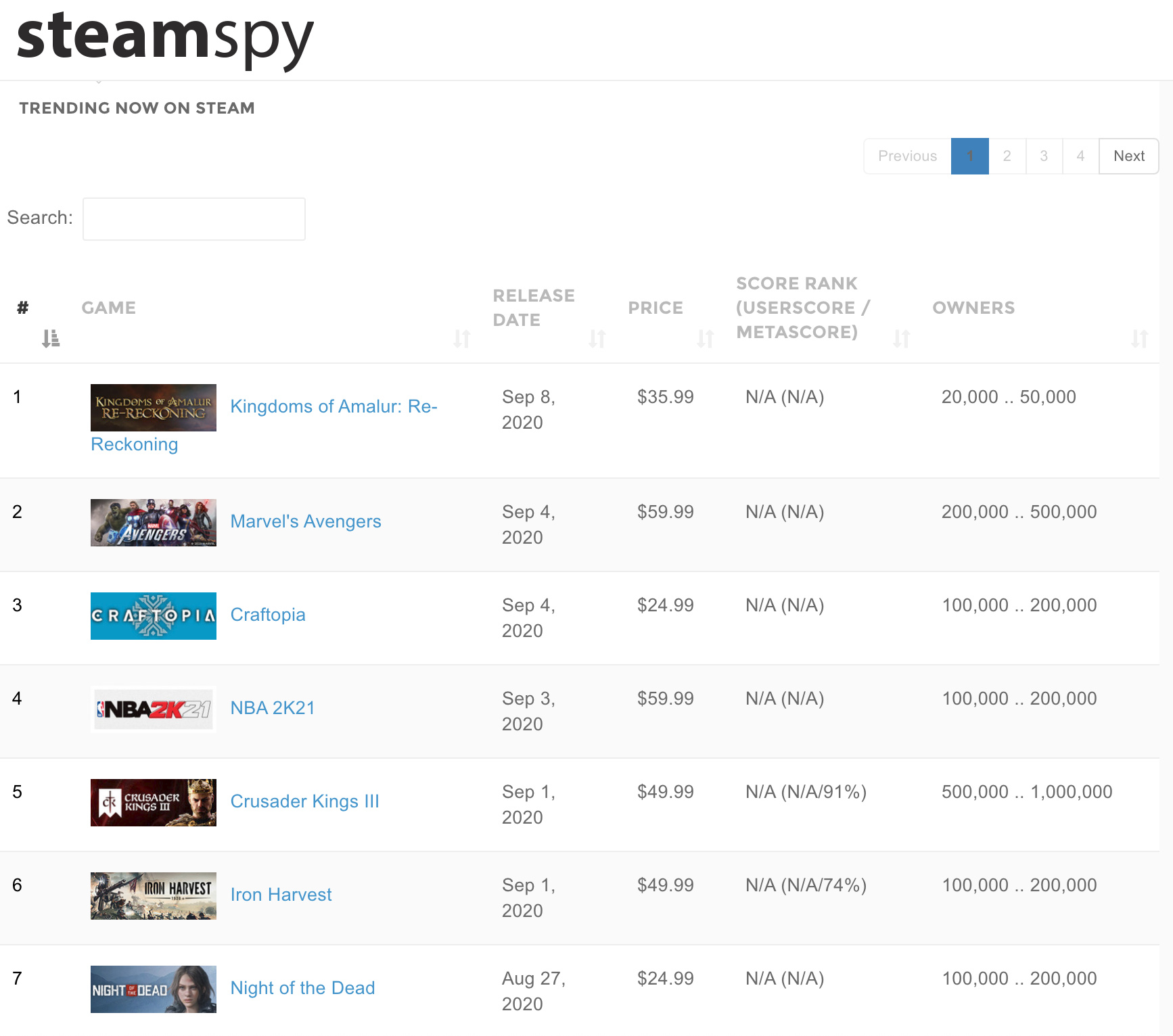Open Crusader Kings III thumbnail

click(154, 803)
